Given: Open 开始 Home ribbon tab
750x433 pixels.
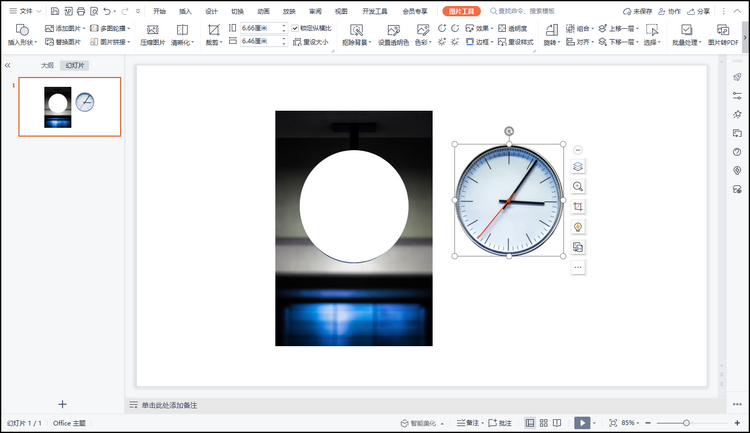Looking at the screenshot, I should (159, 11).
